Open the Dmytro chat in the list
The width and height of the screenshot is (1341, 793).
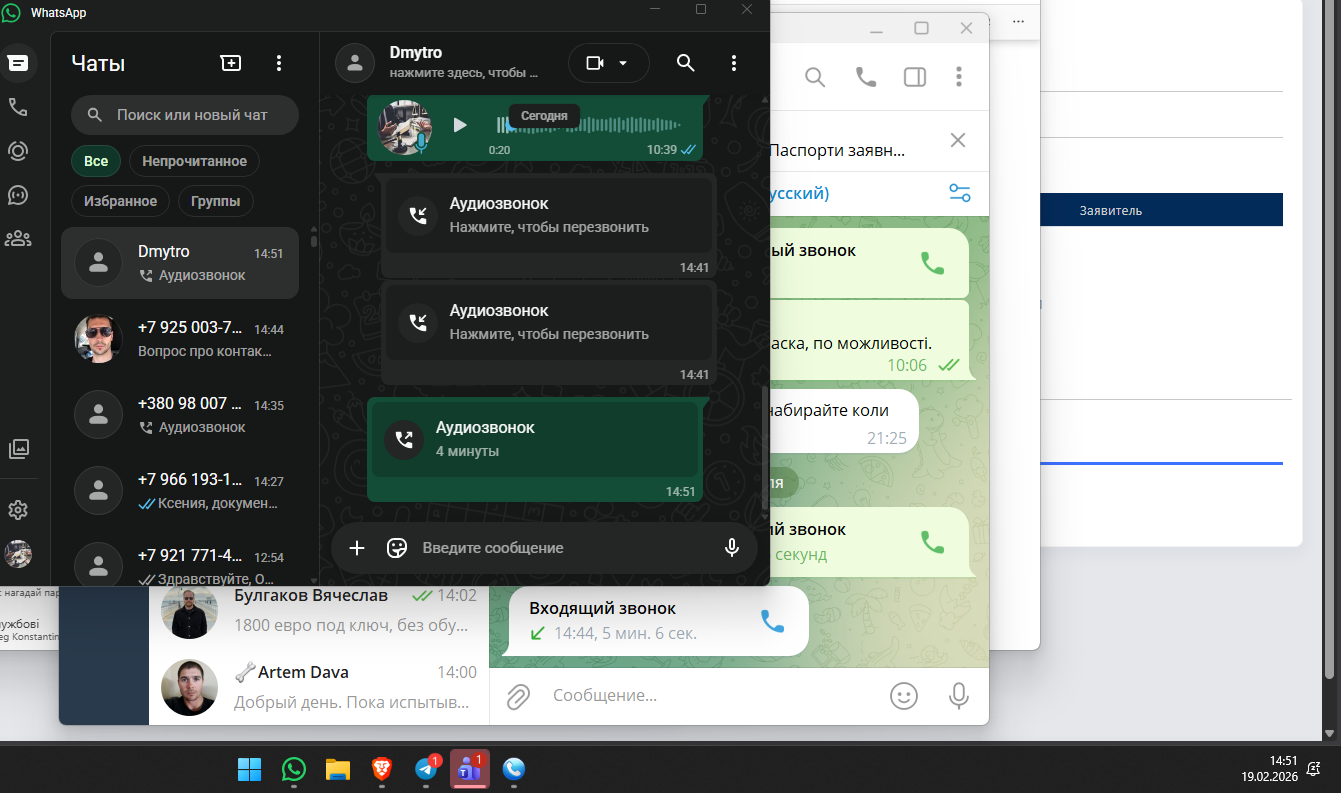point(180,263)
